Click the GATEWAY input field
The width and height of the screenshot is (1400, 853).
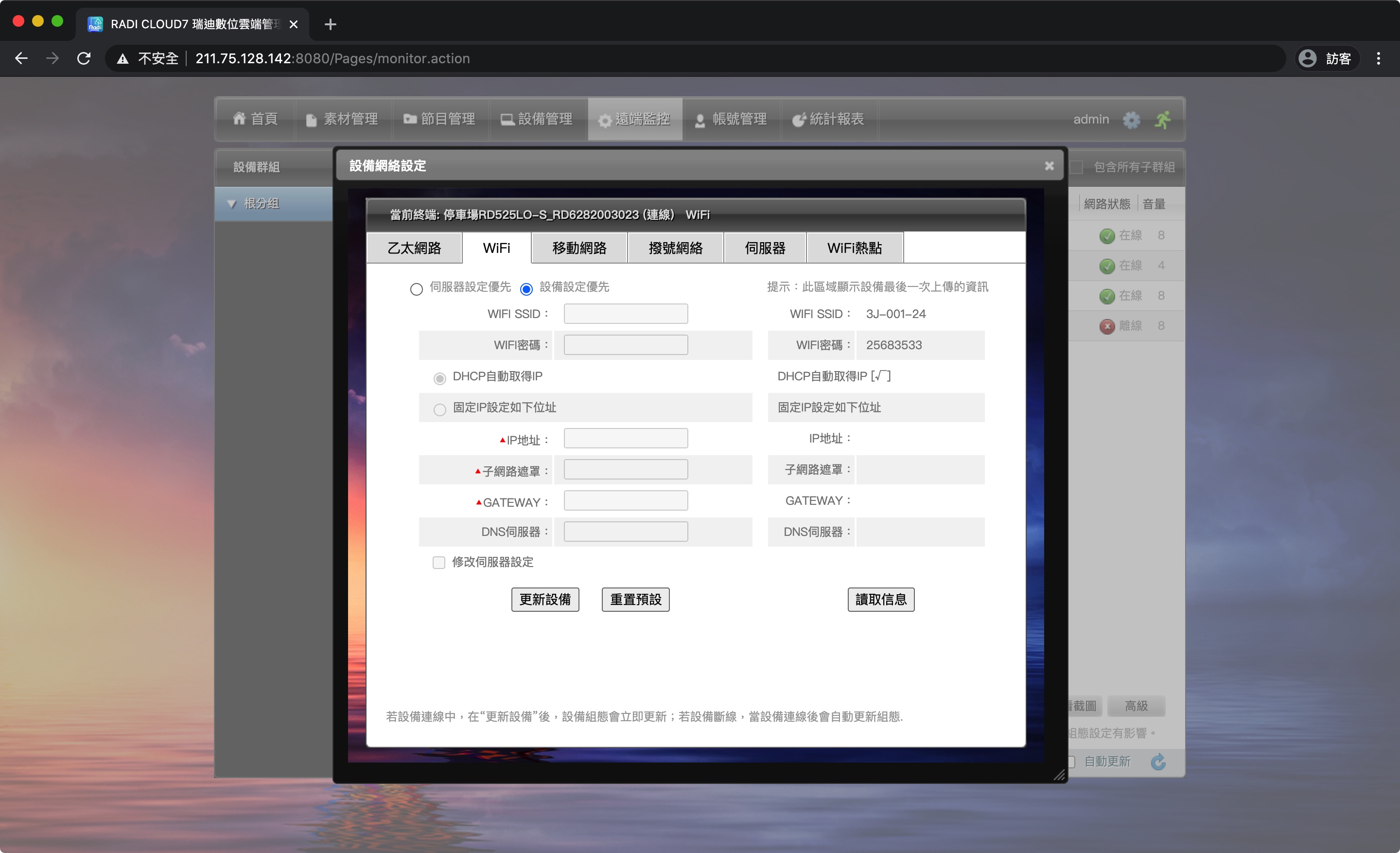click(x=626, y=500)
